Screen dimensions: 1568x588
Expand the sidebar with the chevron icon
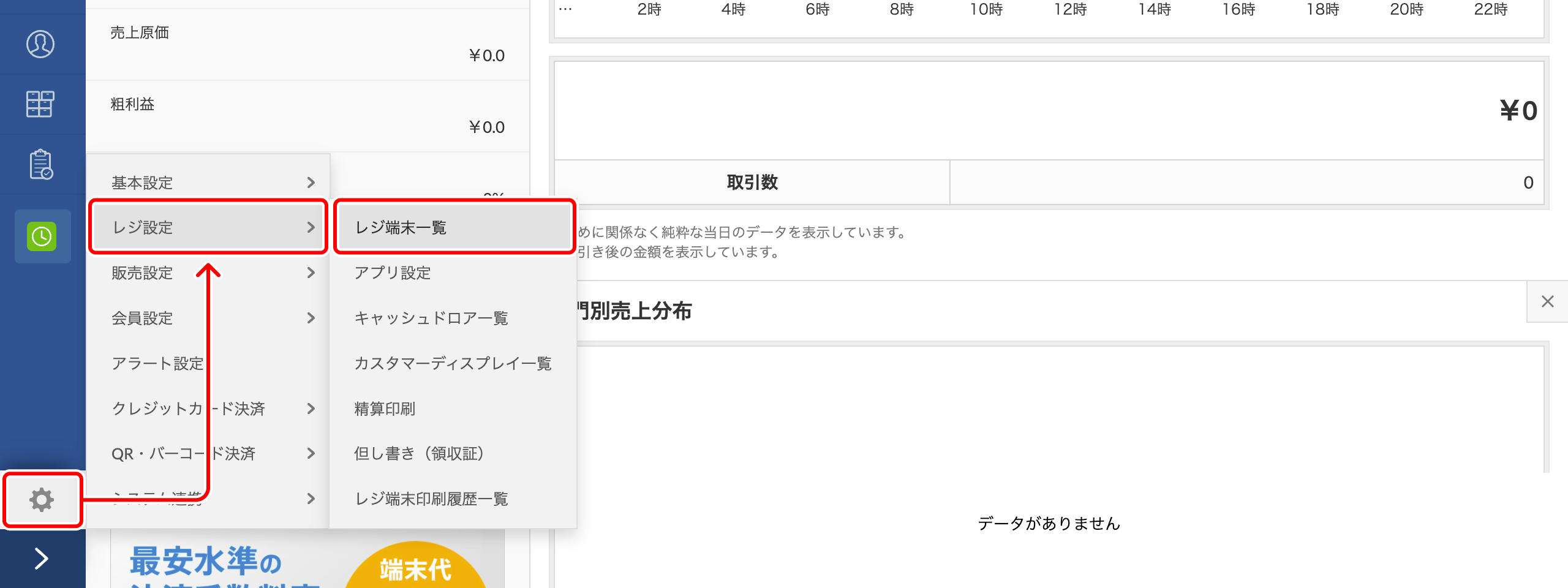[40, 559]
